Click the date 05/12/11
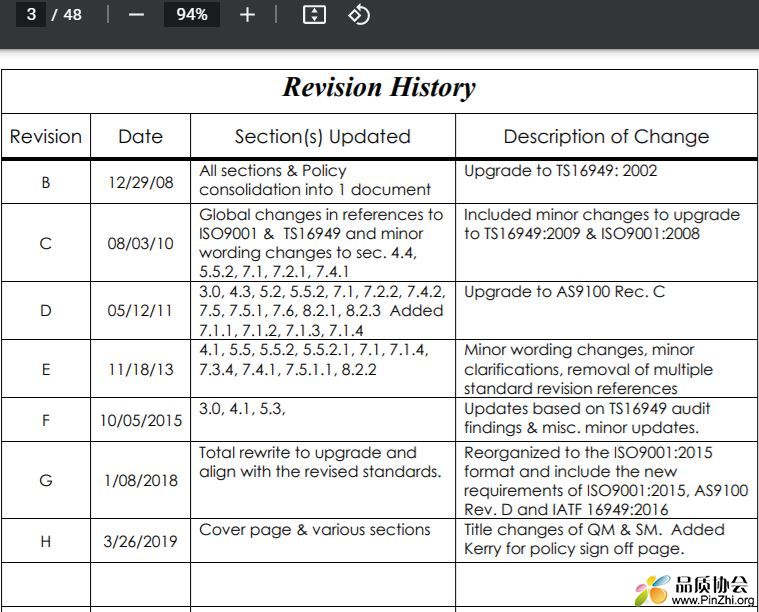 point(139,310)
